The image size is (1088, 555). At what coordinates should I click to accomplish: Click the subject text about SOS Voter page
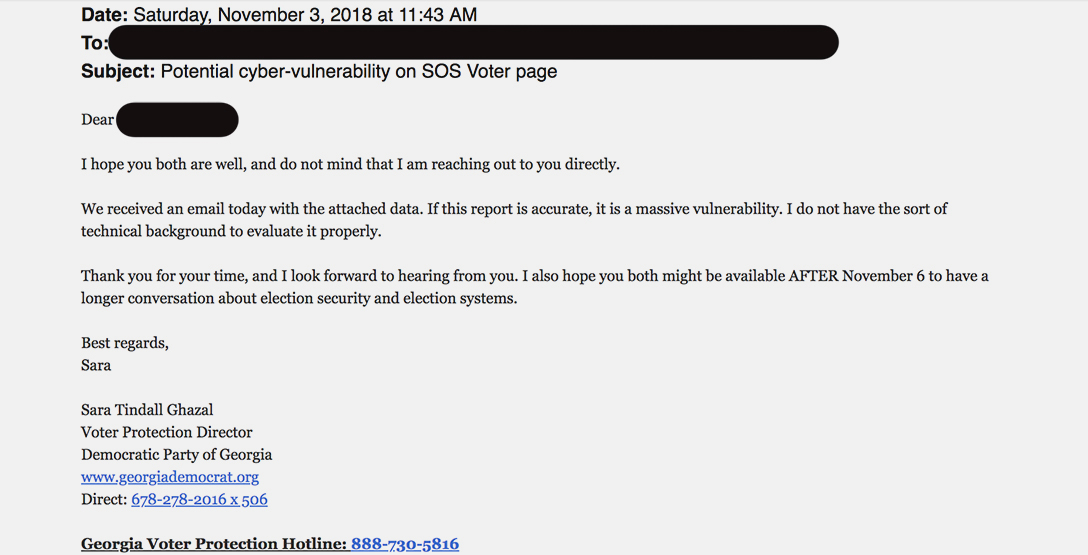point(359,71)
